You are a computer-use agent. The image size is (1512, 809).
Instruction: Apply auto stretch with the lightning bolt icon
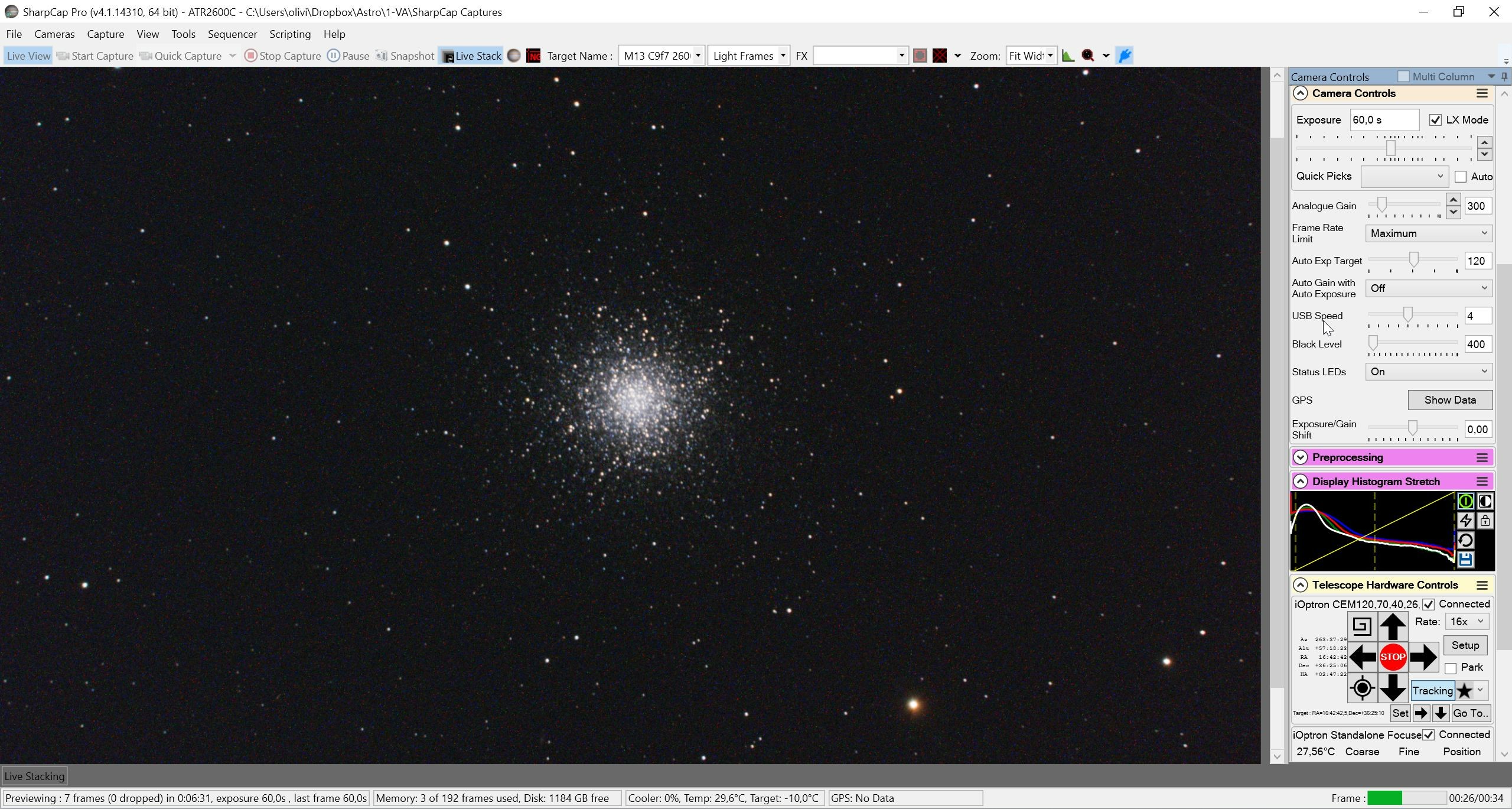[x=1465, y=521]
